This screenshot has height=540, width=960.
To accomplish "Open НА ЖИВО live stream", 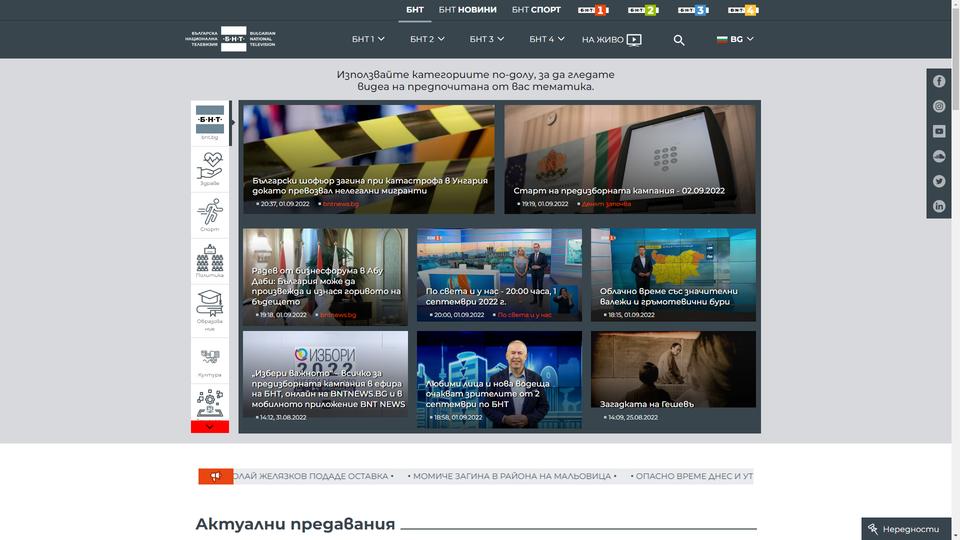I will coord(612,40).
